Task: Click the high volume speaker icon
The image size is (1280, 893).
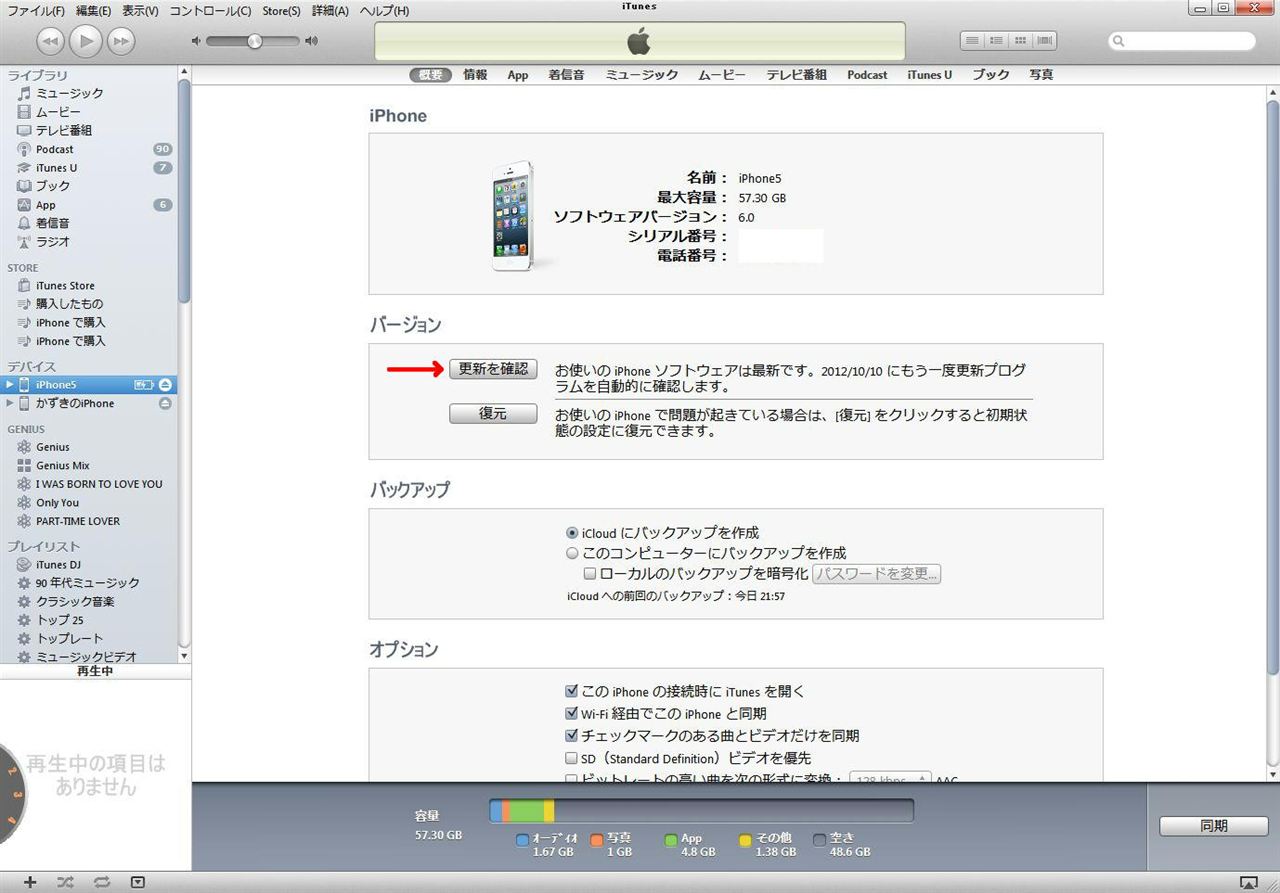Action: coord(311,41)
